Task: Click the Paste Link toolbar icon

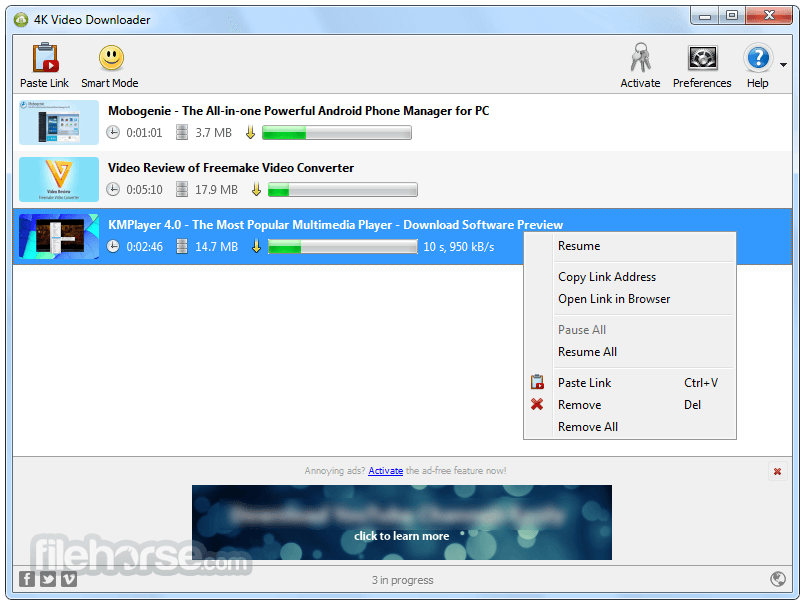Action: [45, 58]
